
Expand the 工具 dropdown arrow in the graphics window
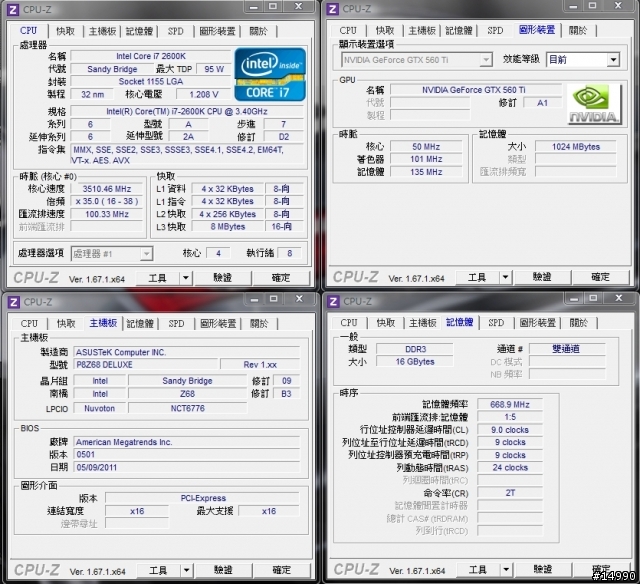(505, 278)
